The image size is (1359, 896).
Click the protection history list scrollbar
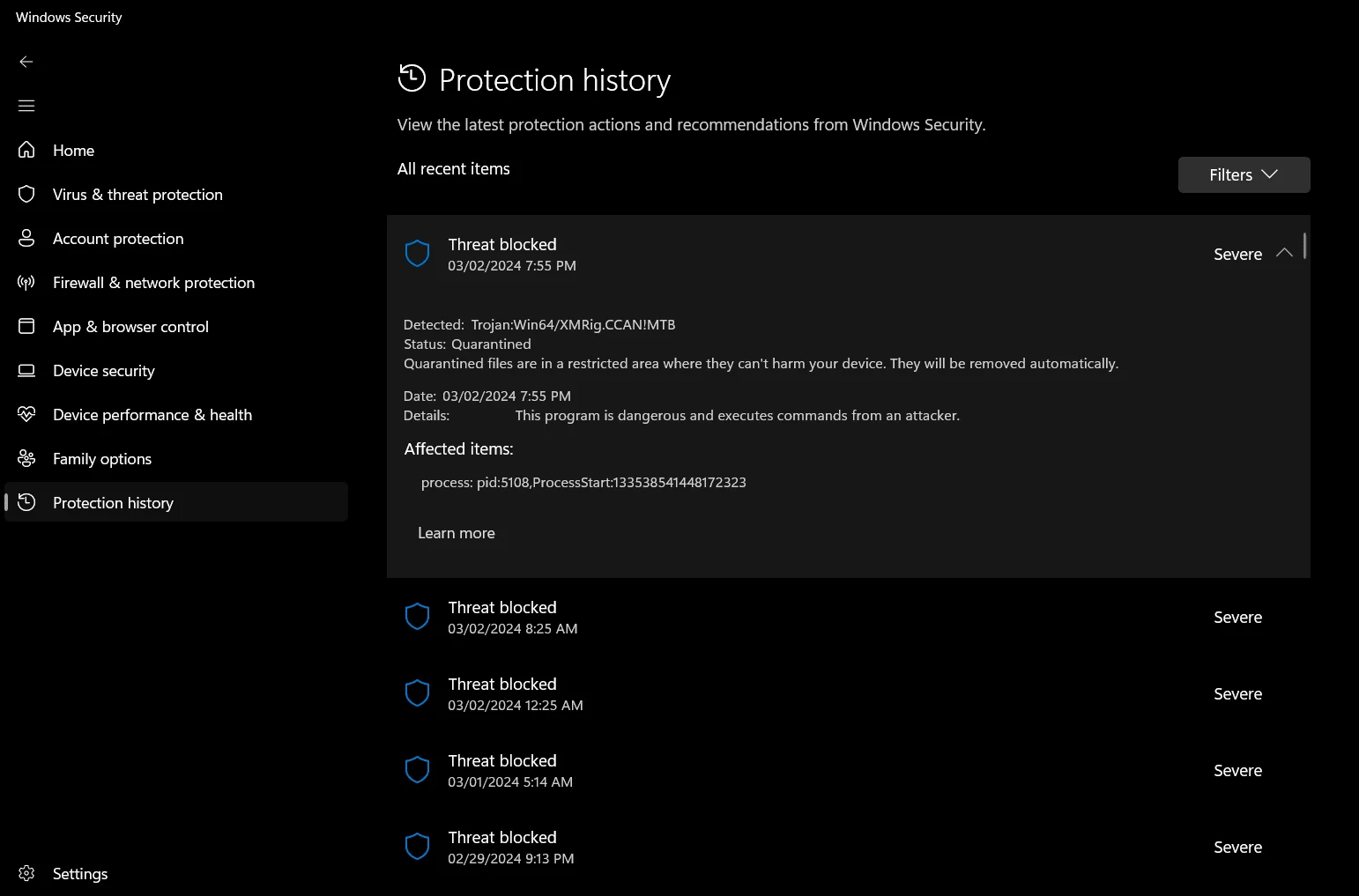pos(1304,246)
